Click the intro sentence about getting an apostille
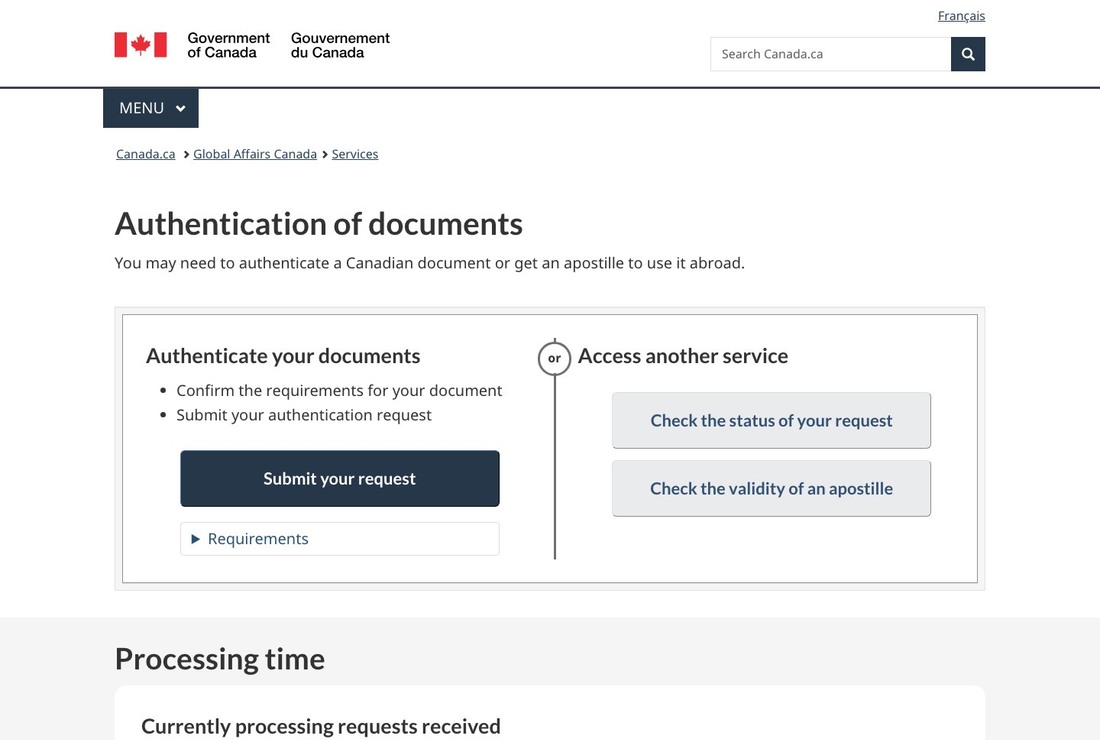The height and width of the screenshot is (740, 1100). (x=429, y=263)
